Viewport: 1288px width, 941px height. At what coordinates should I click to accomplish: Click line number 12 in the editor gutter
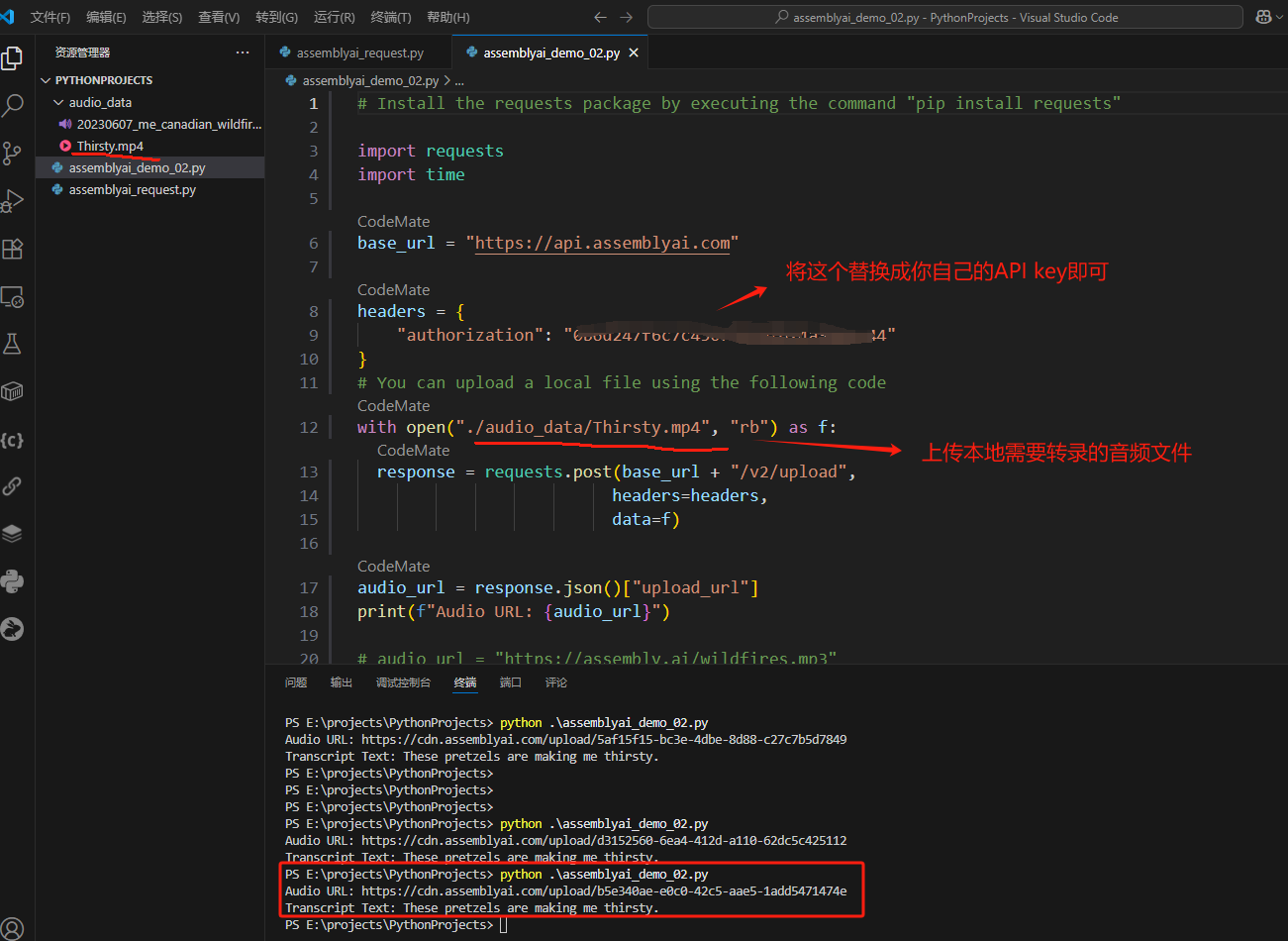point(309,427)
